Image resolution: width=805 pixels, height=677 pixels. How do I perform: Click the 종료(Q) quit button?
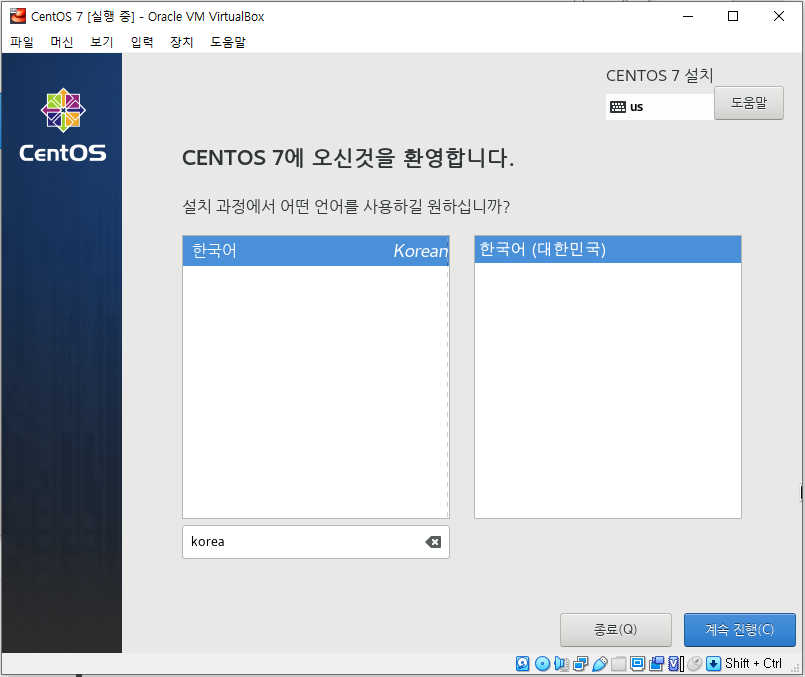click(616, 629)
